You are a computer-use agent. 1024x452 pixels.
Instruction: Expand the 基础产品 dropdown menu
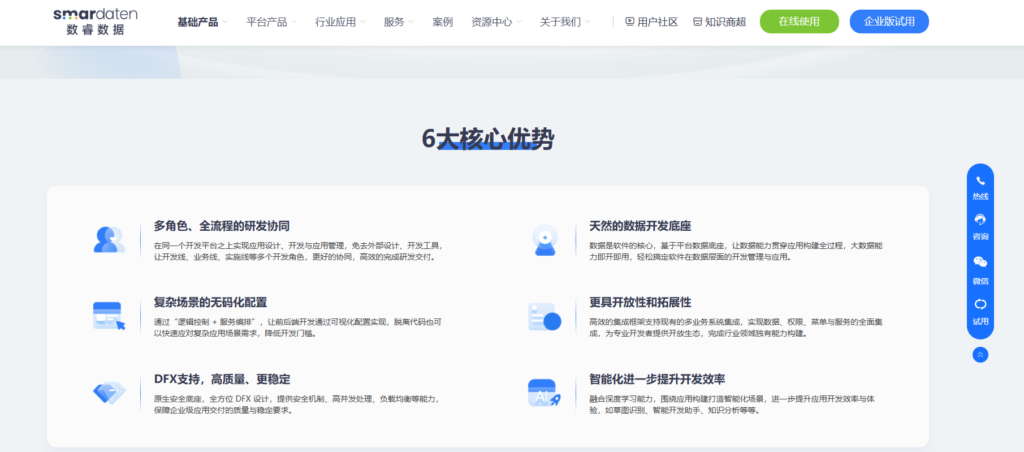(202, 21)
